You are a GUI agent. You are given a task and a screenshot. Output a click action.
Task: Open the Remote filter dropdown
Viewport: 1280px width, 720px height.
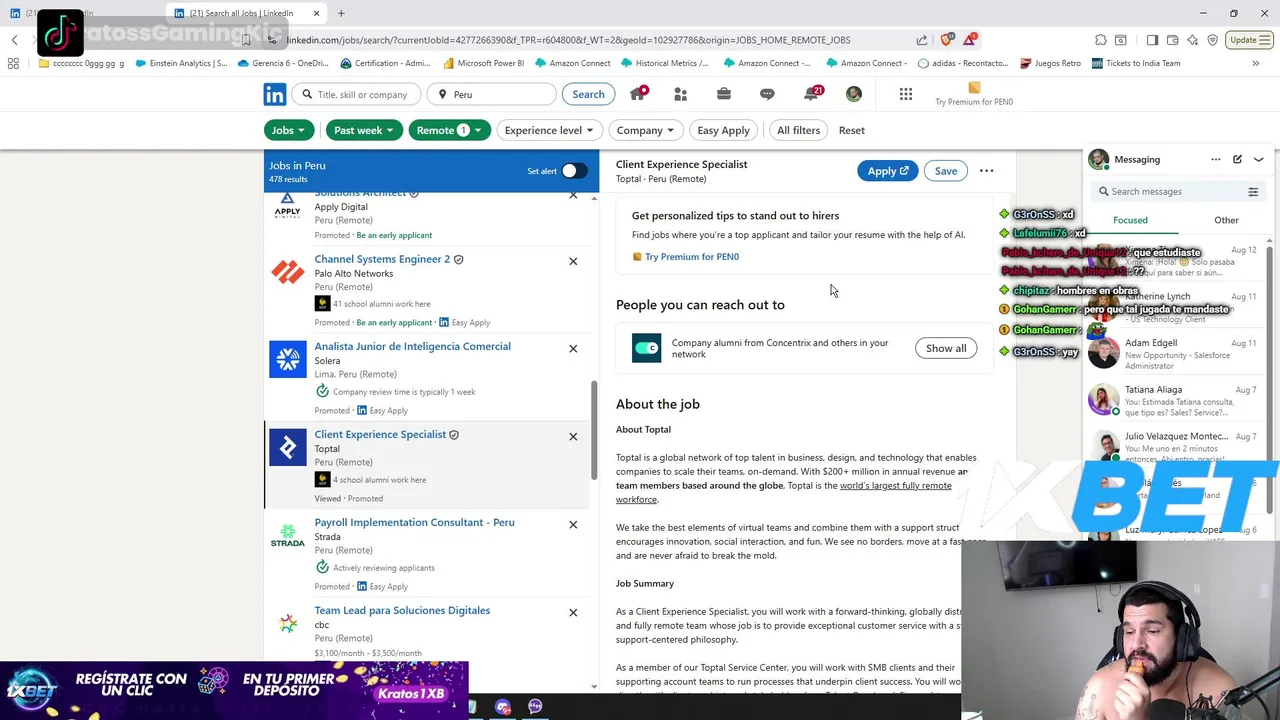[449, 130]
